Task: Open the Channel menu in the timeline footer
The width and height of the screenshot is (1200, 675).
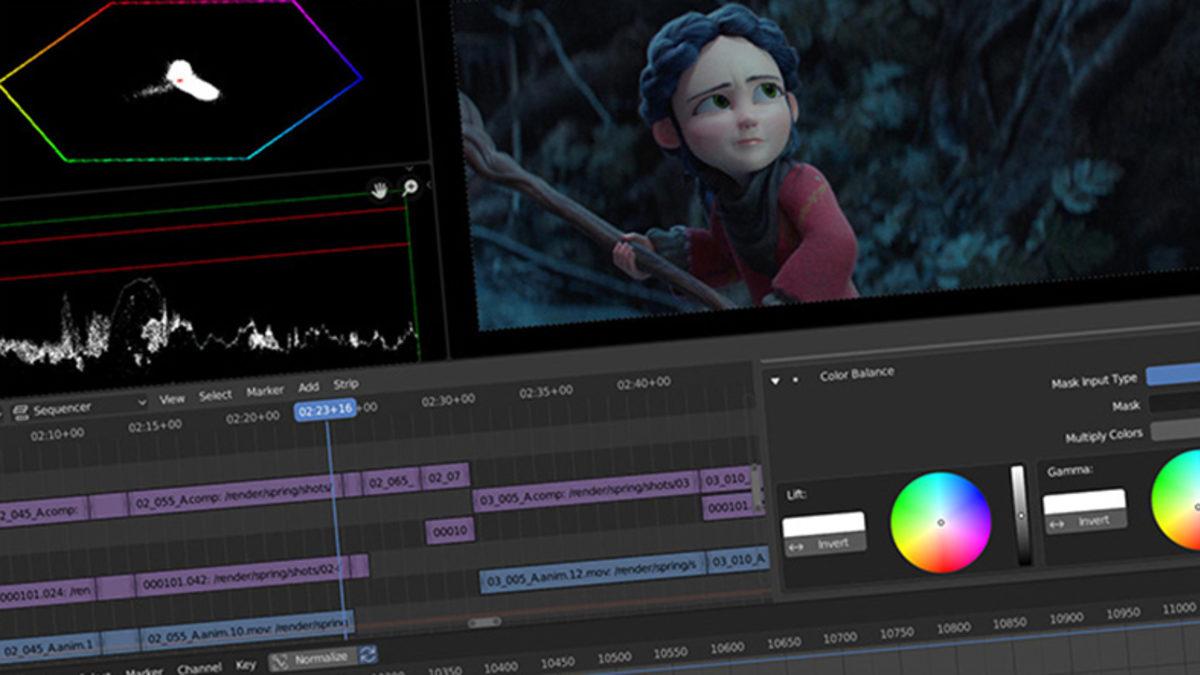Action: 198,664
